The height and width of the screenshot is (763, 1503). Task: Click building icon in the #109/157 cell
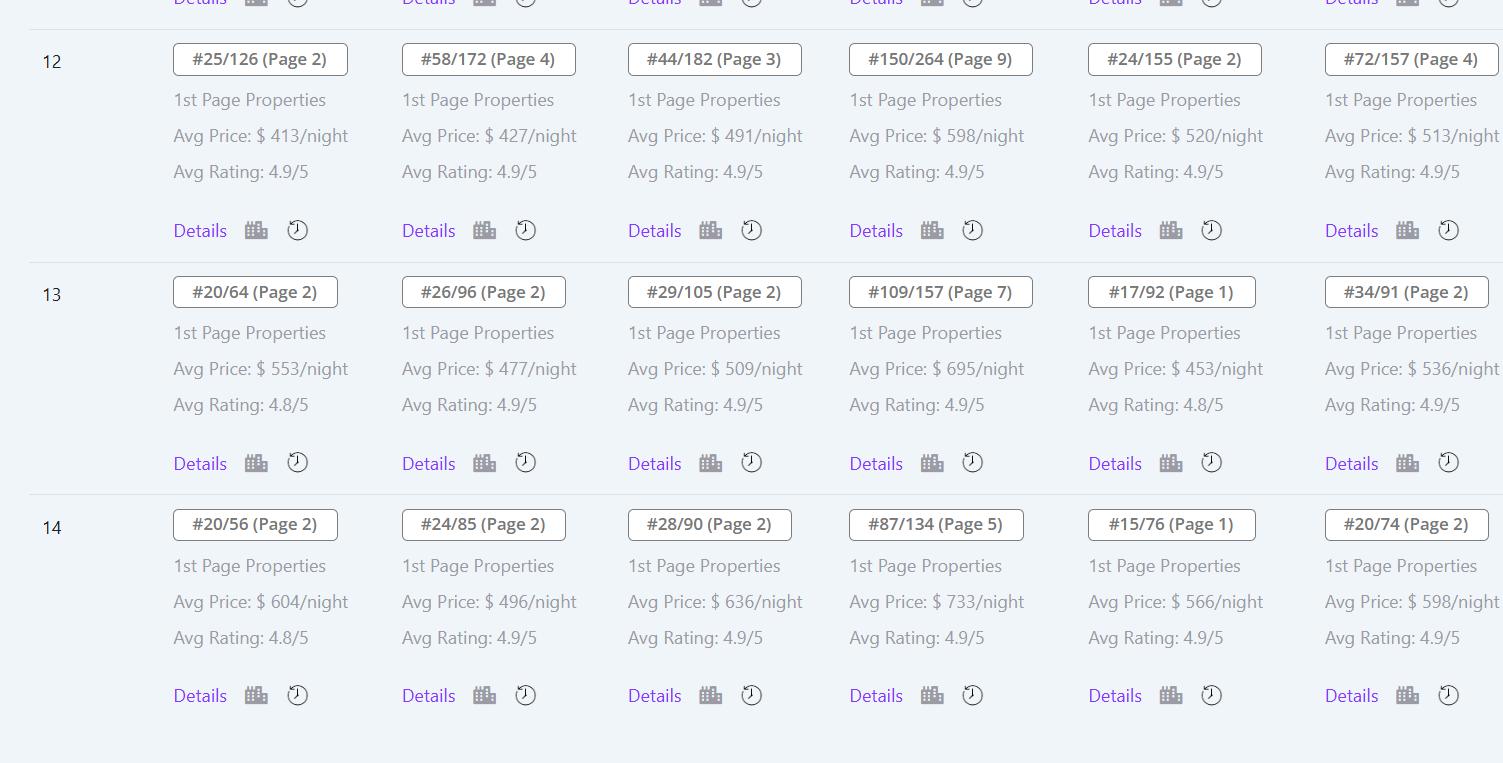tap(933, 463)
